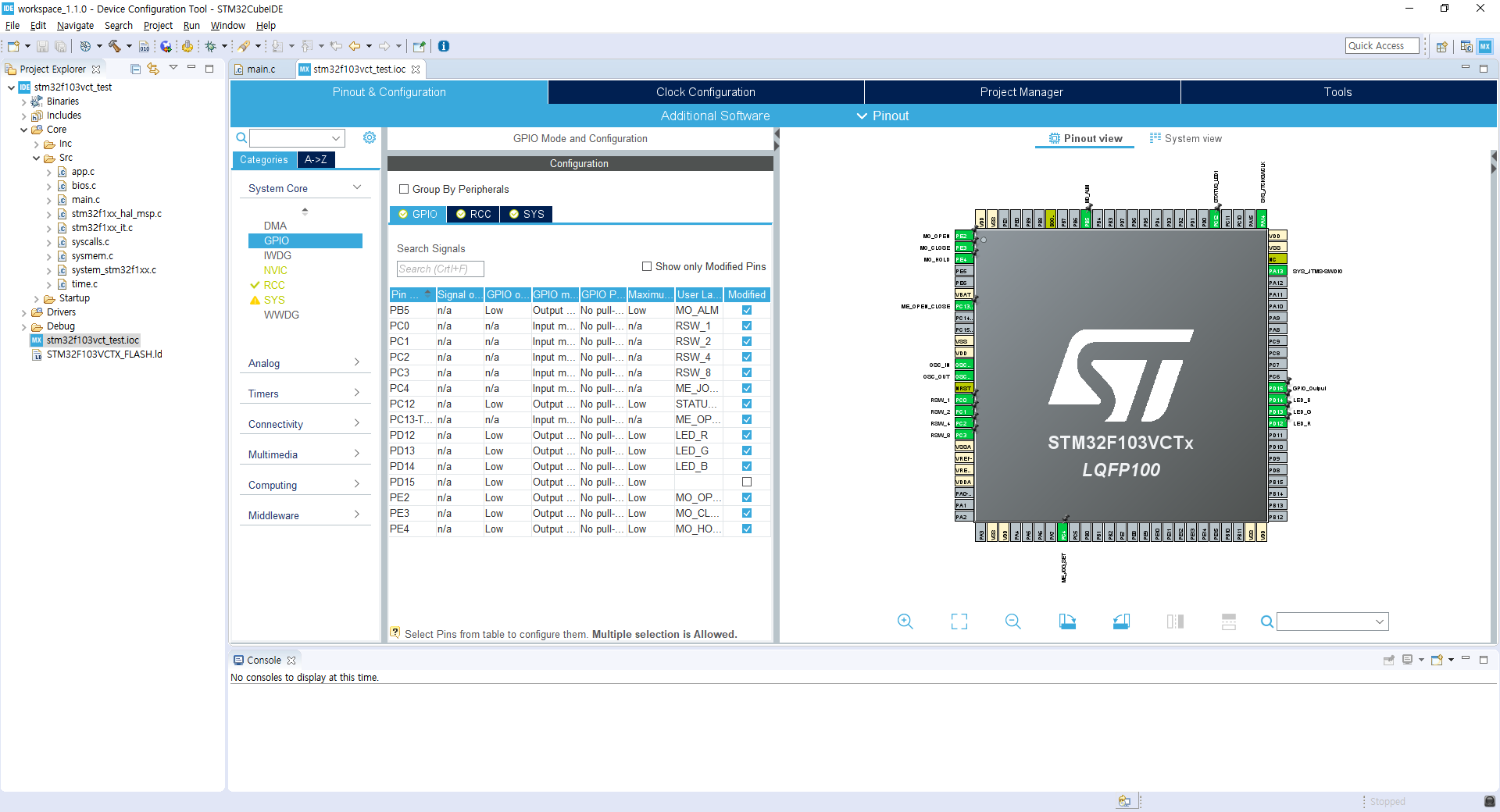Switch to System view
1500x812 pixels.
(1186, 138)
